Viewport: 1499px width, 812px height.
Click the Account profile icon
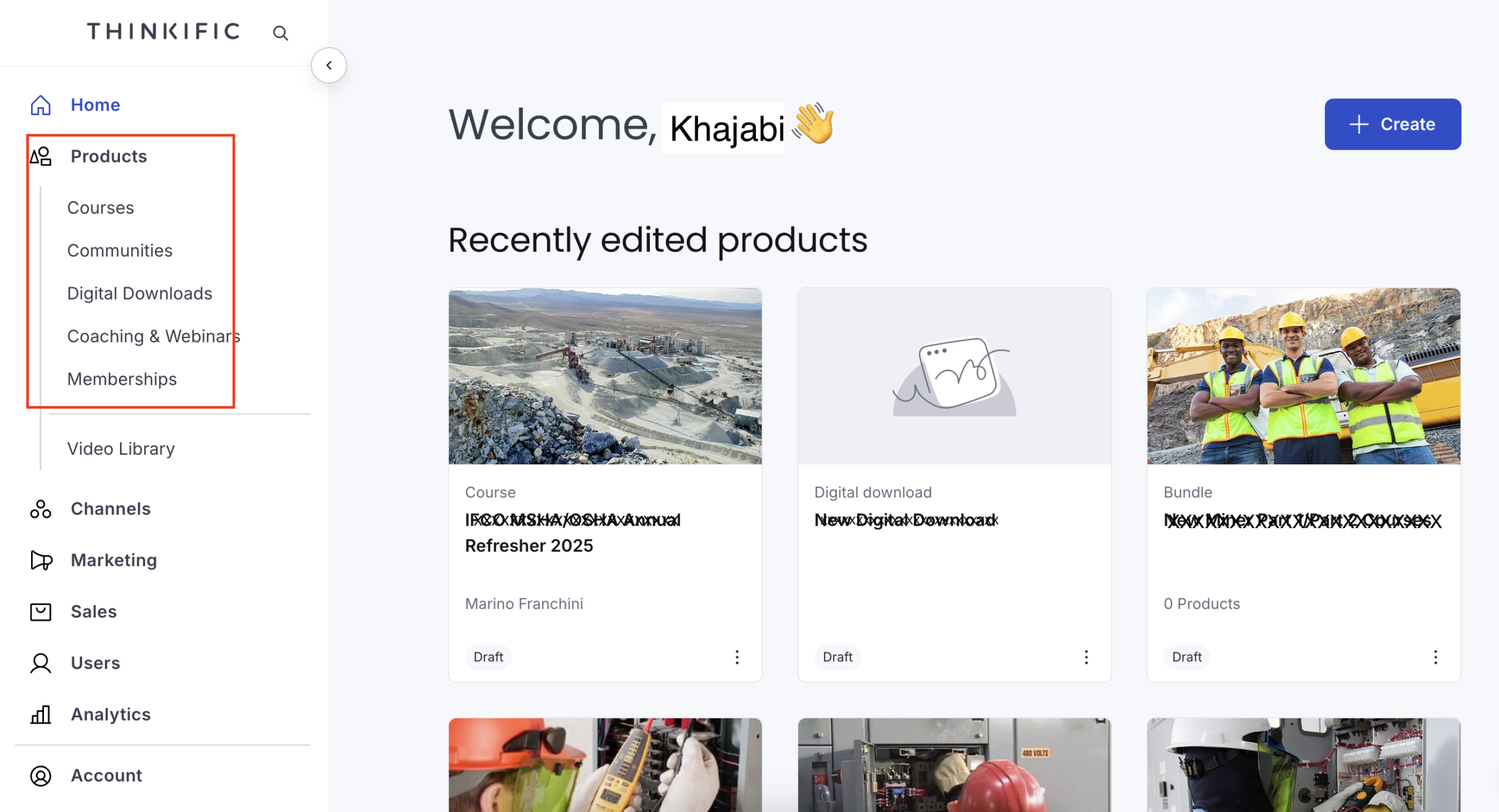[40, 776]
